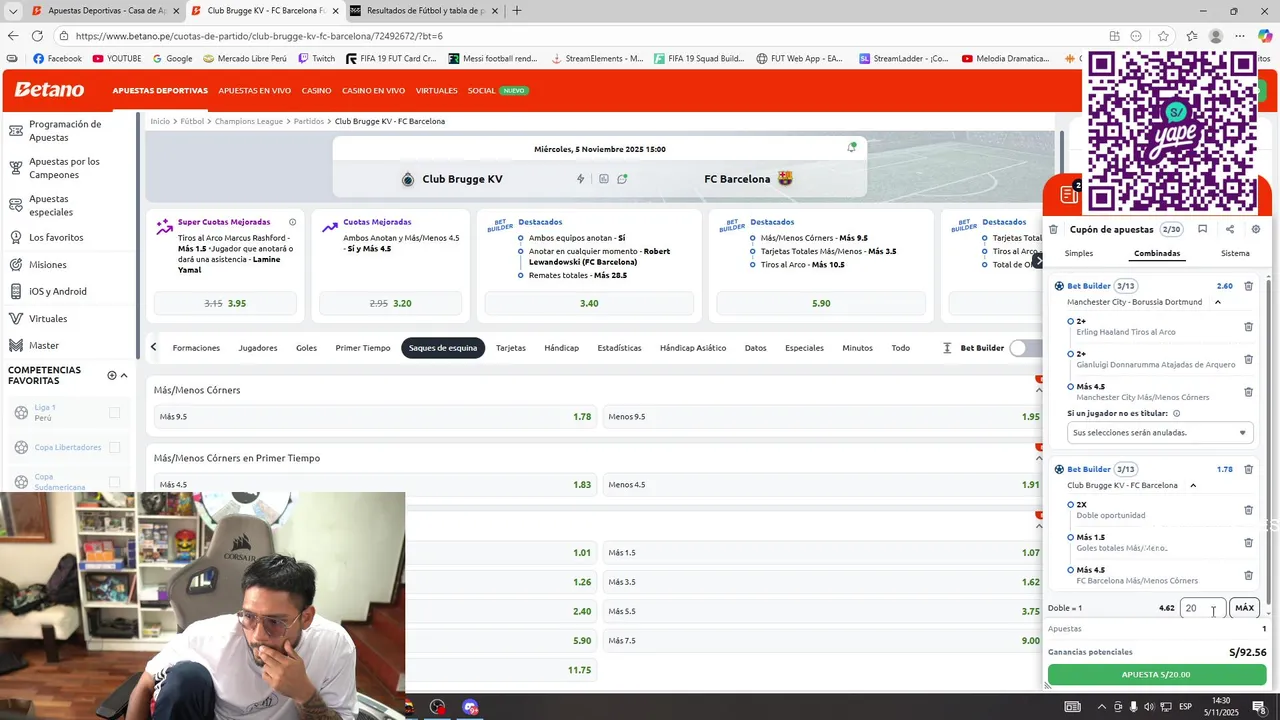Select the Tarjetas market tab
Viewport: 1280px width, 720px height.
pyautogui.click(x=511, y=348)
